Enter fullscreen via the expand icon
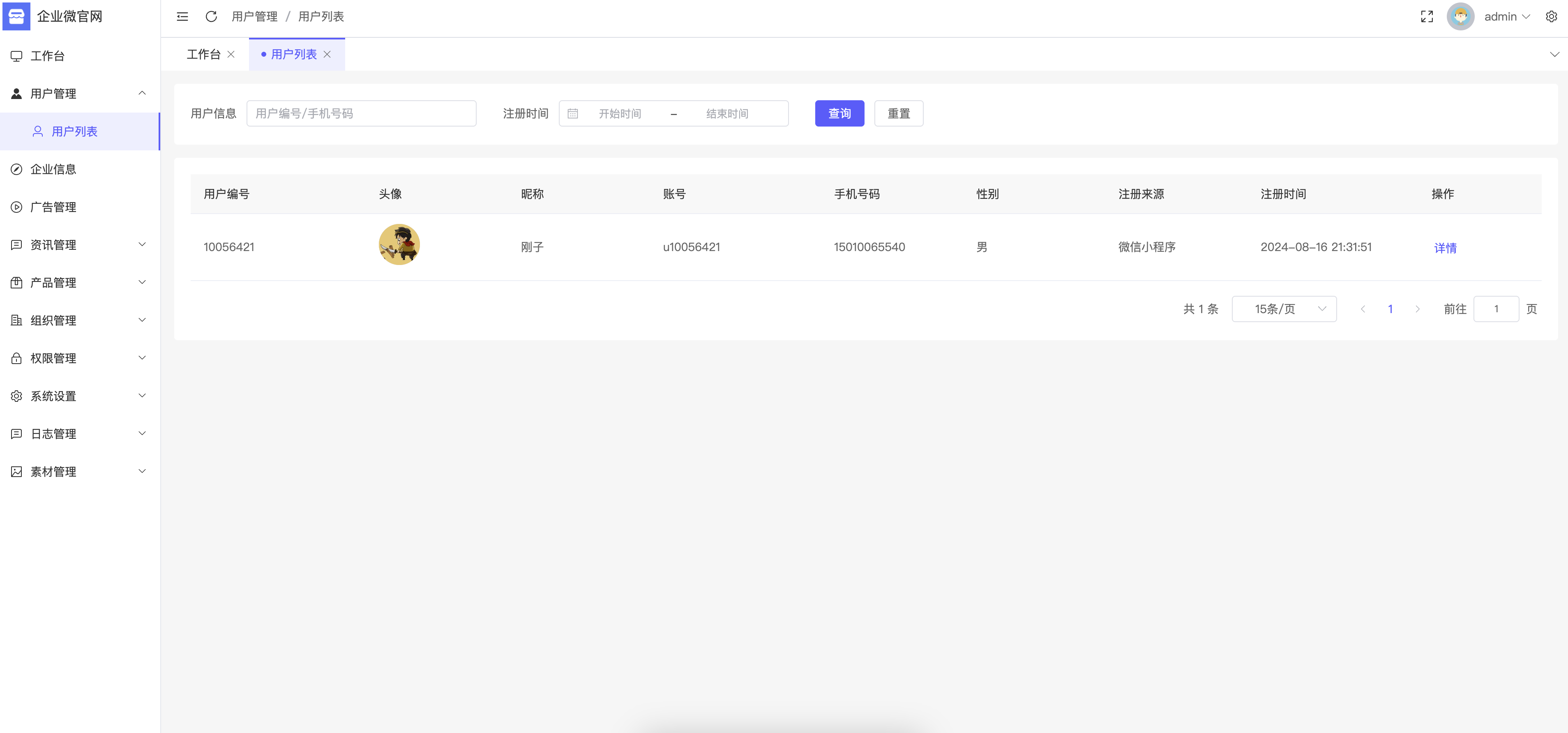The image size is (1568, 733). click(1427, 16)
